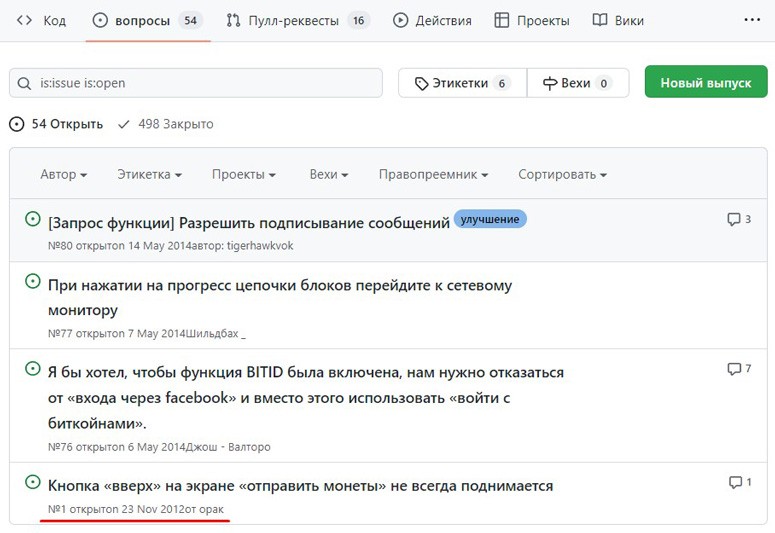The width and height of the screenshot is (775, 533).
Task: Click the green Новый выпуск button
Action: 706,82
